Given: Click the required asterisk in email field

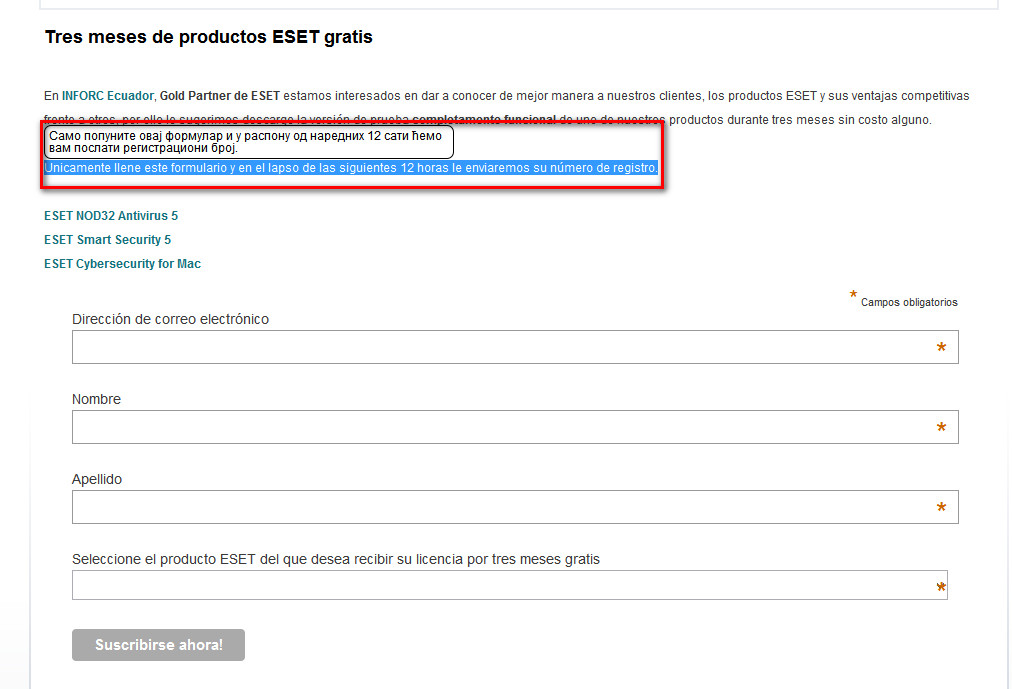Looking at the screenshot, I should point(941,348).
